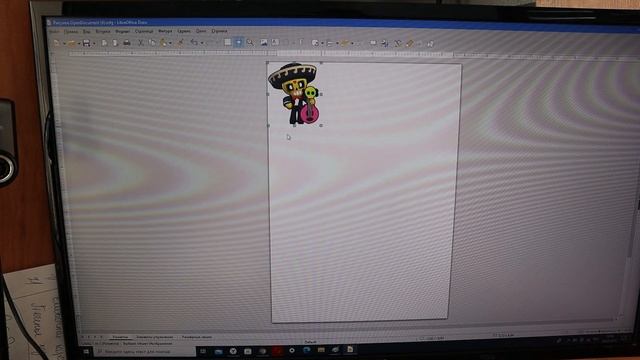Expand the recent documents arrow beside Open

point(78,43)
